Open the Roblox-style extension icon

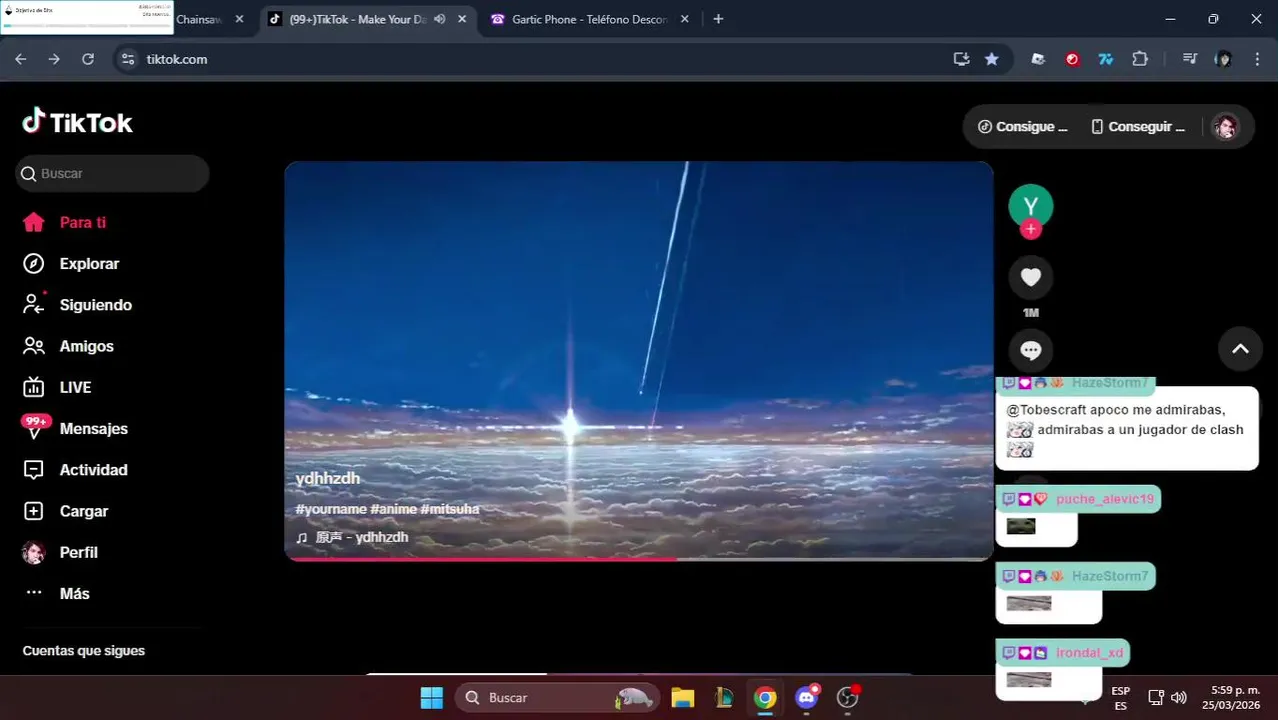[x=1038, y=59]
